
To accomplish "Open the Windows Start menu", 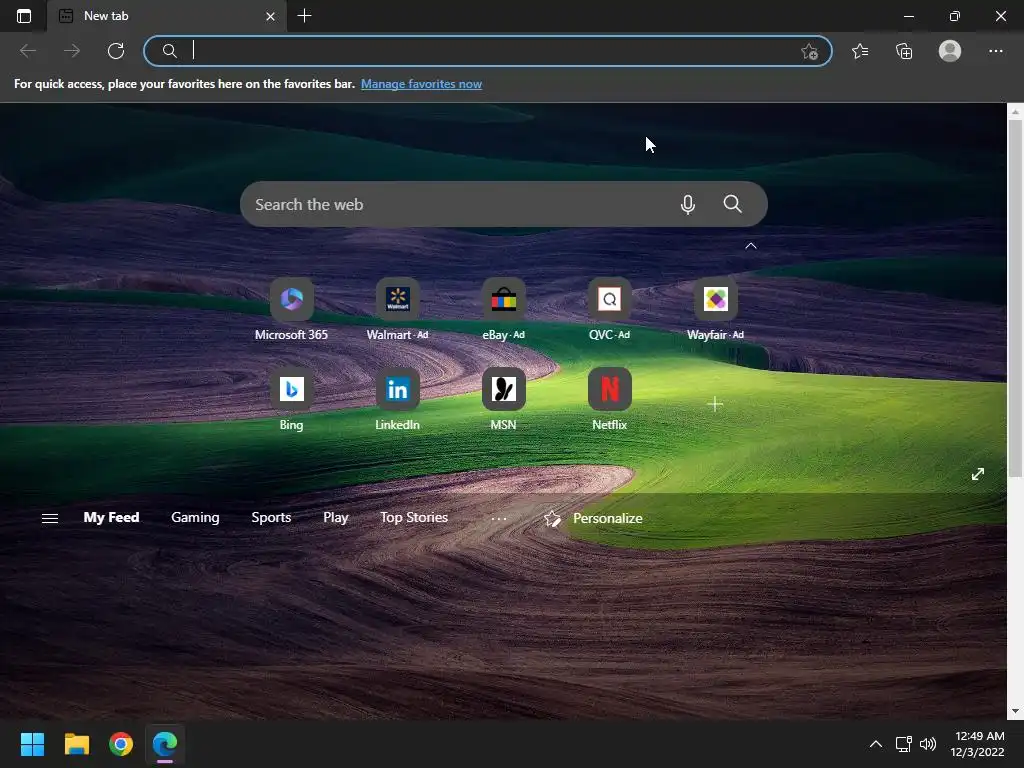I will pyautogui.click(x=32, y=744).
